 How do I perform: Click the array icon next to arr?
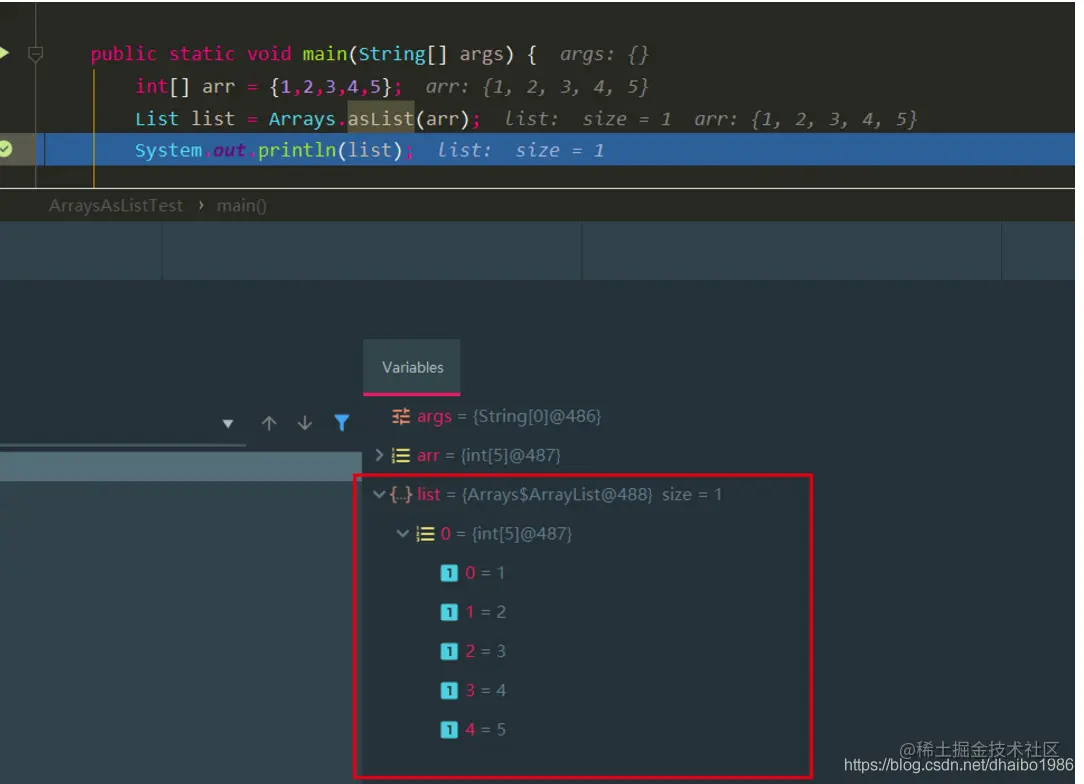[x=401, y=456]
